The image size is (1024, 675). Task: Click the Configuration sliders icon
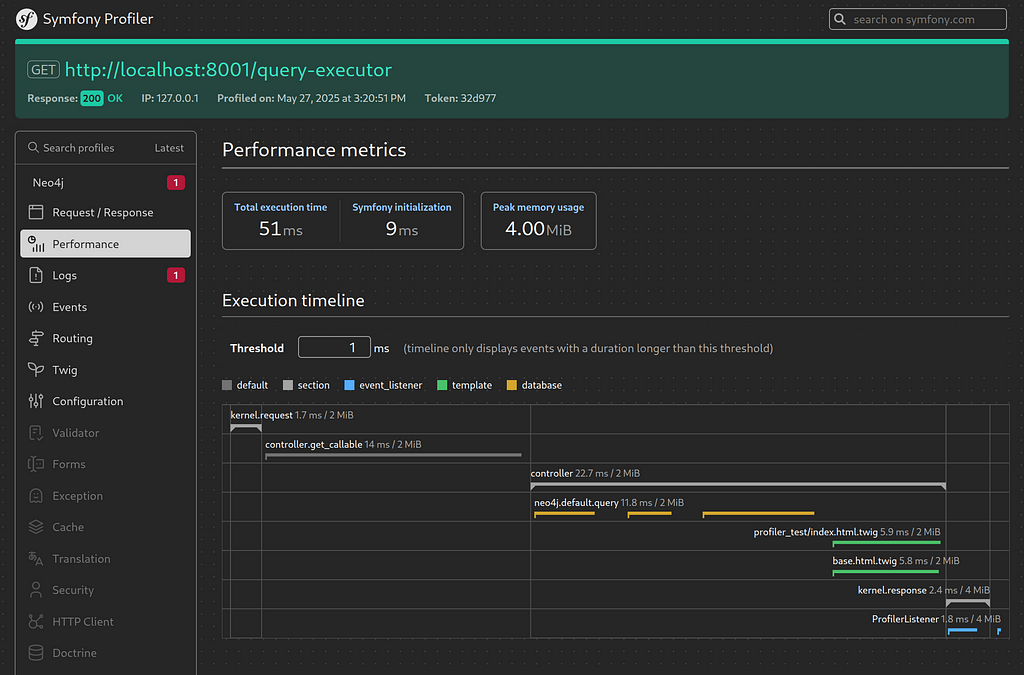coord(36,401)
